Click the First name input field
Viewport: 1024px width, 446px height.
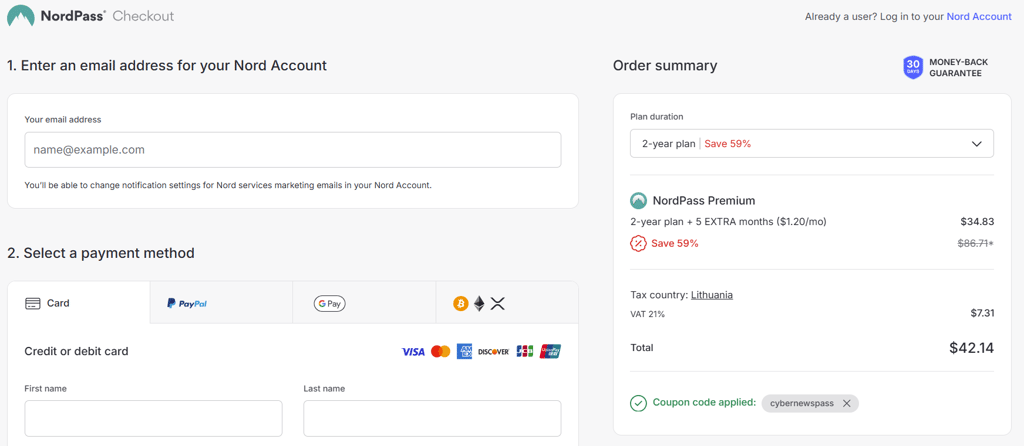tap(153, 419)
